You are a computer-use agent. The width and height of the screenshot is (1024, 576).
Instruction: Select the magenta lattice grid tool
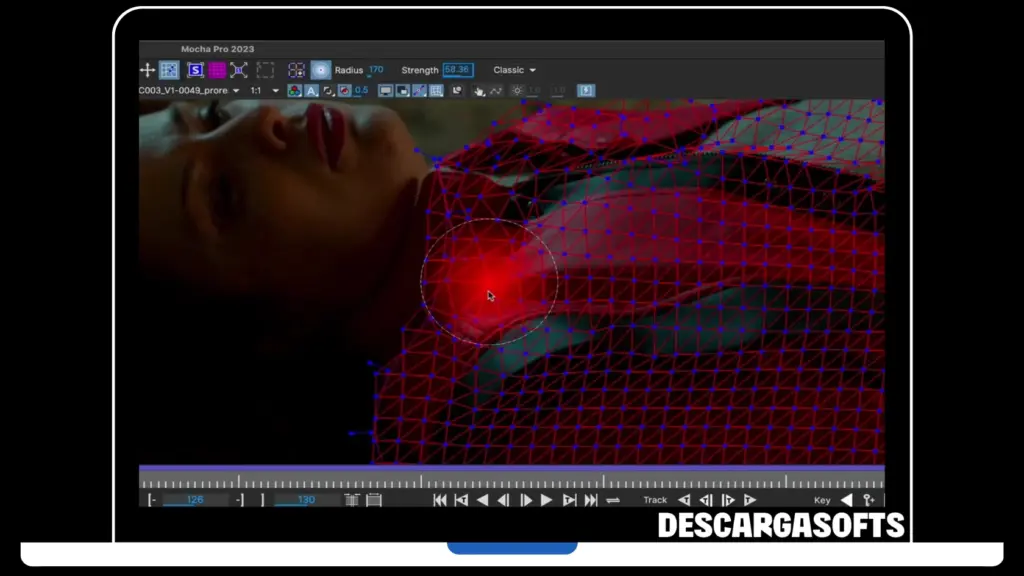[x=216, y=70]
